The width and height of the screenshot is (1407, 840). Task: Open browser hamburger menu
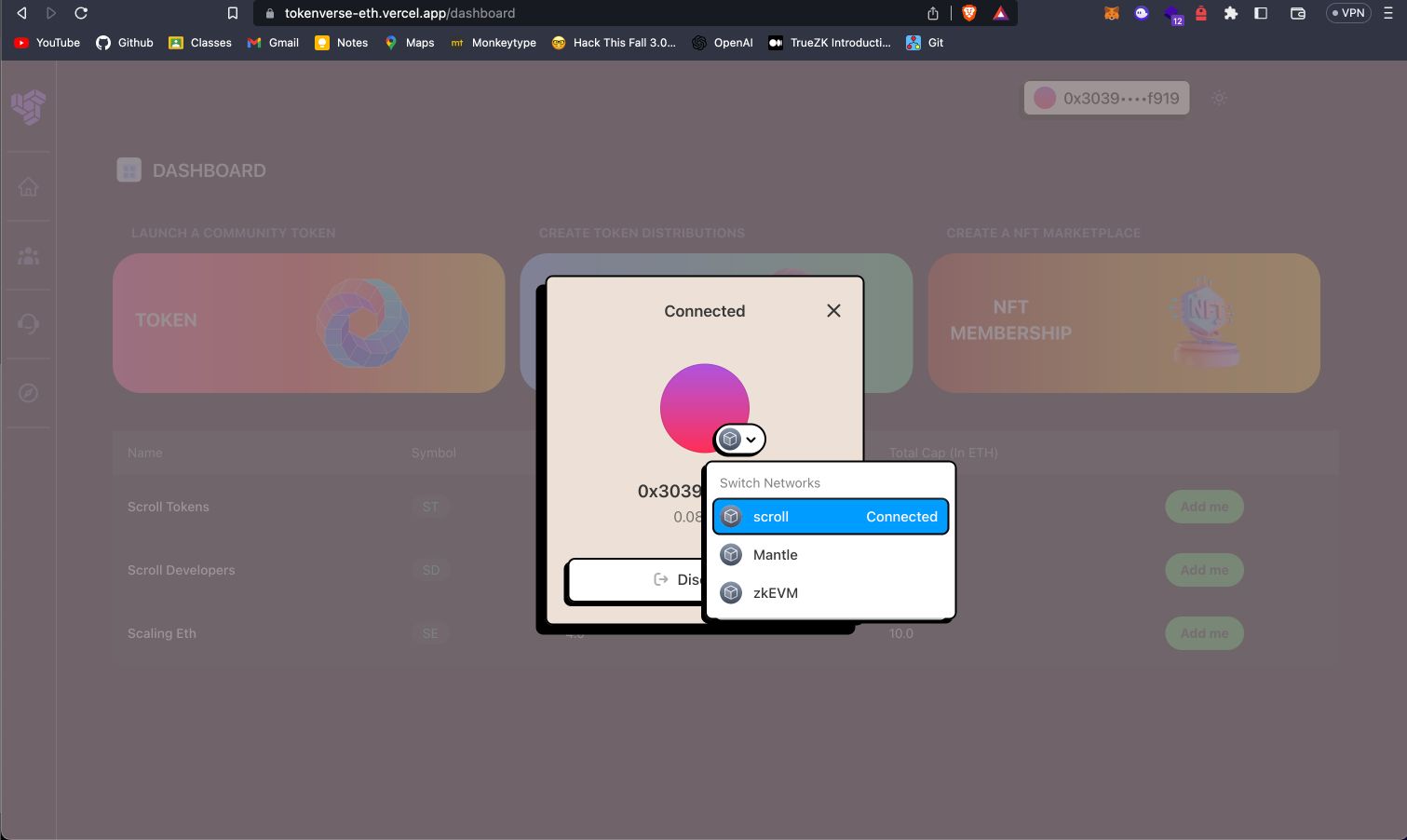(1388, 13)
